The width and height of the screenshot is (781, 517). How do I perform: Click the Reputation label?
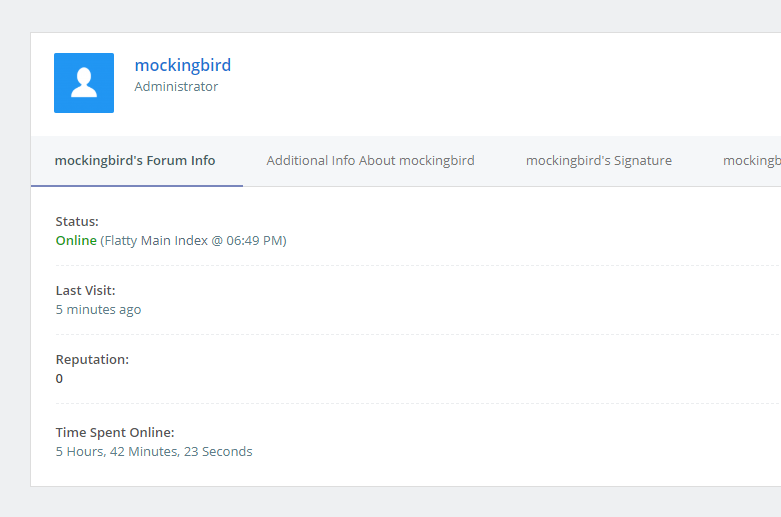pos(92,359)
